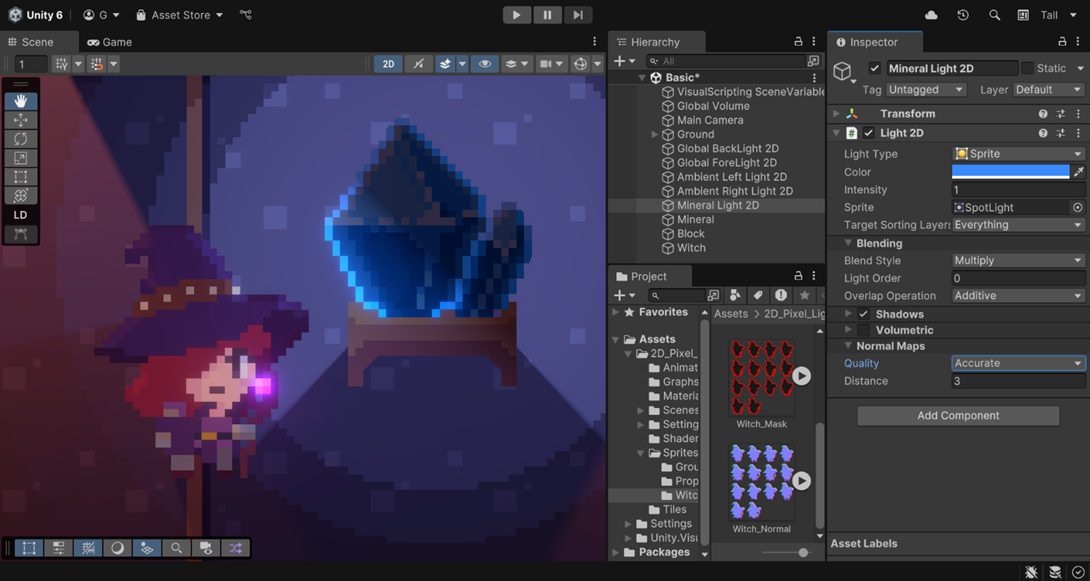
Task: Switch to the Game tab
Action: pyautogui.click(x=110, y=42)
